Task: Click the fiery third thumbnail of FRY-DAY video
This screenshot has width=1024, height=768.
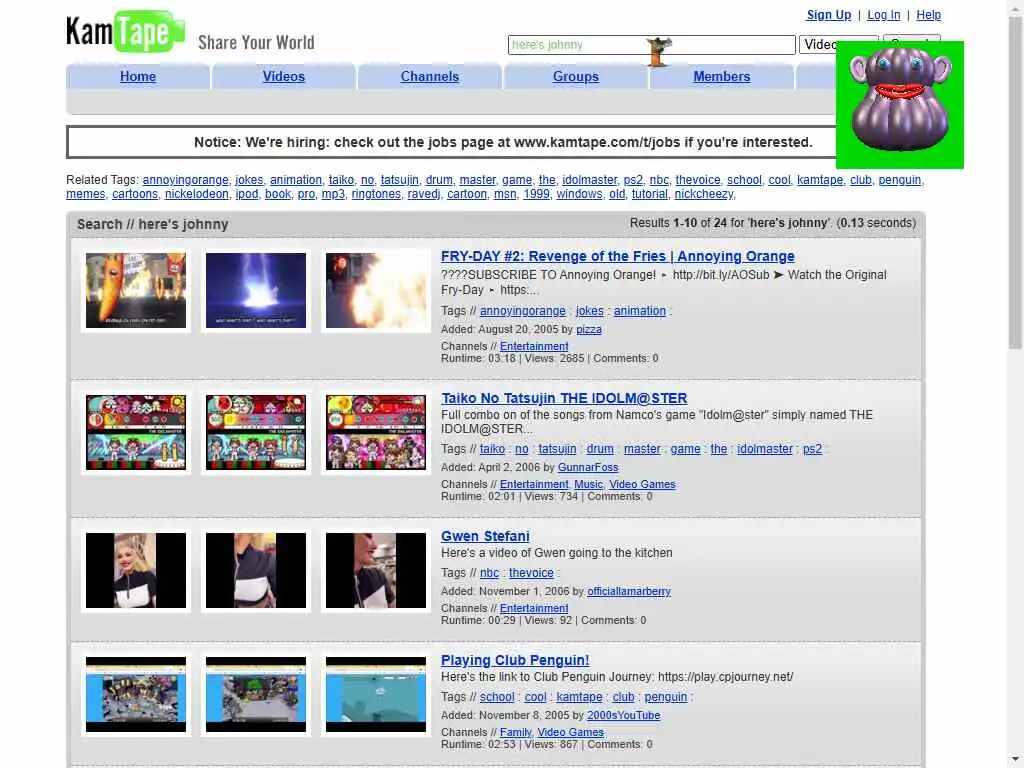Action: 376,291
